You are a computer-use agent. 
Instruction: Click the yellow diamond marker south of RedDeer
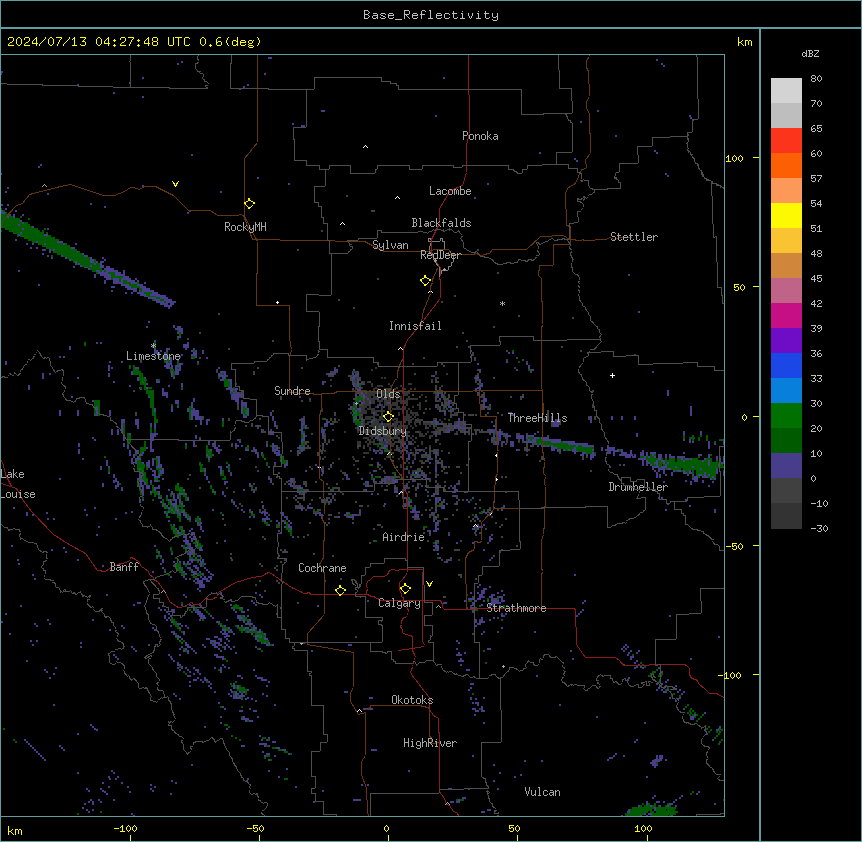(426, 281)
